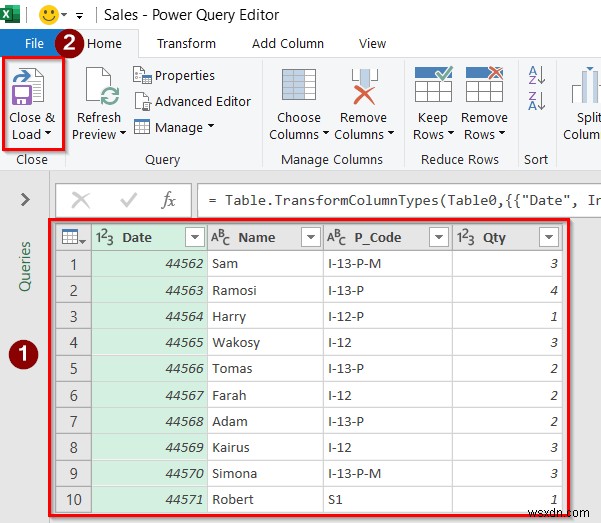Open query Properties

[x=174, y=76]
